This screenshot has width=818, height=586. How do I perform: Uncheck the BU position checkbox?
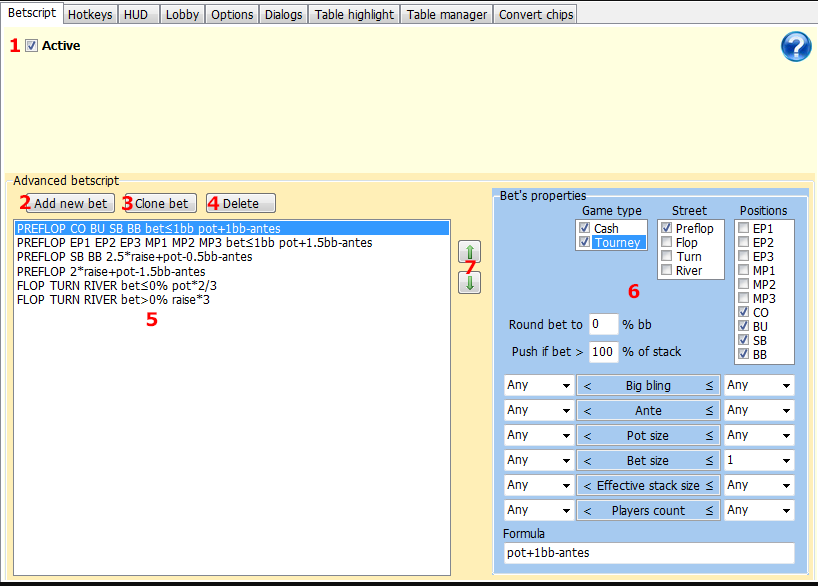(x=744, y=326)
